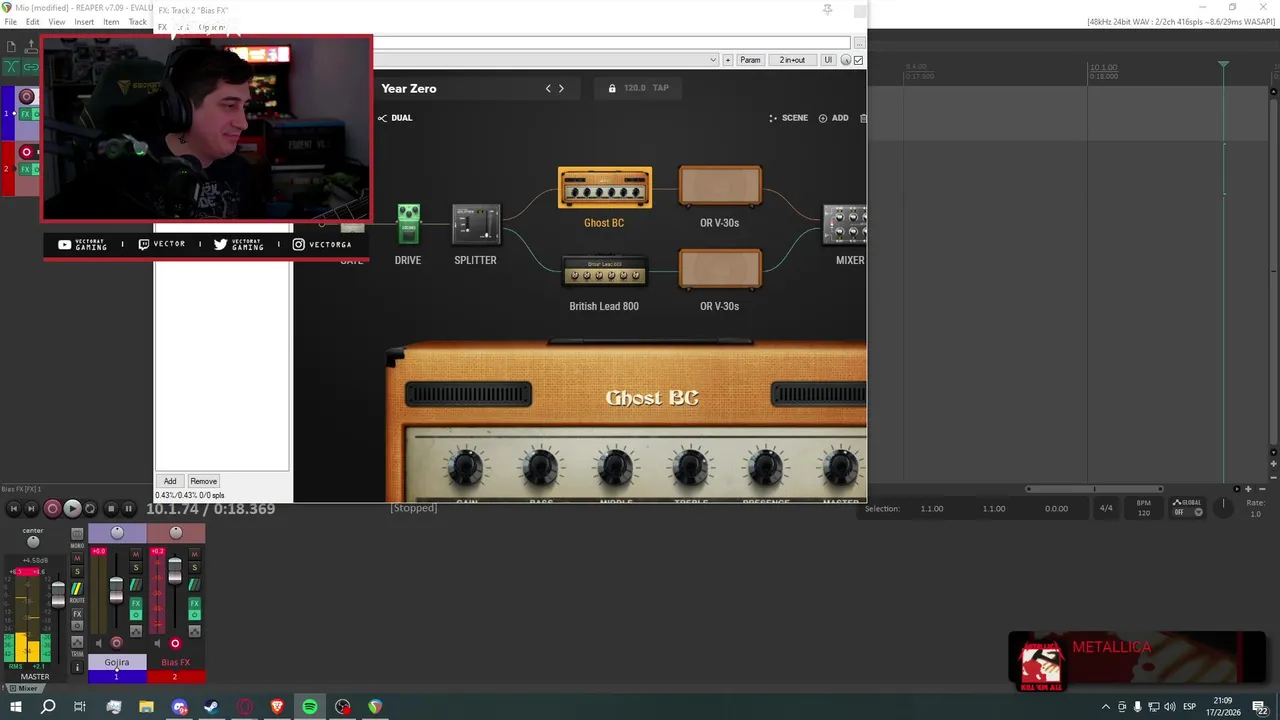Open master track ROUTE routing icon

[77, 589]
